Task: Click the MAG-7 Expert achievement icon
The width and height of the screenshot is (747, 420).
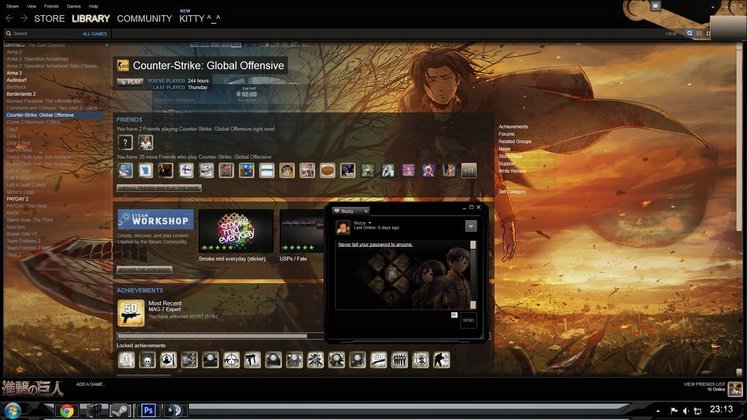Action: click(131, 313)
